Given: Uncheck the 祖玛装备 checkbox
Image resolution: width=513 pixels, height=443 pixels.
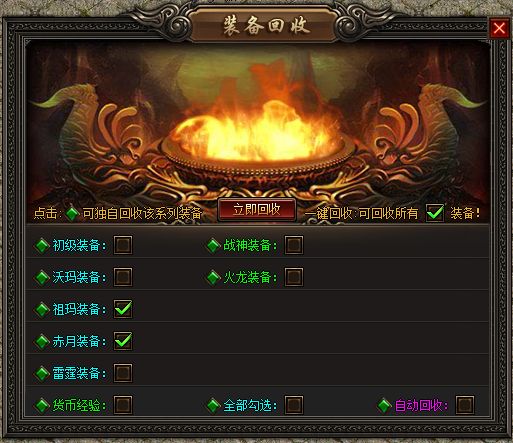Looking at the screenshot, I should pos(123,309).
